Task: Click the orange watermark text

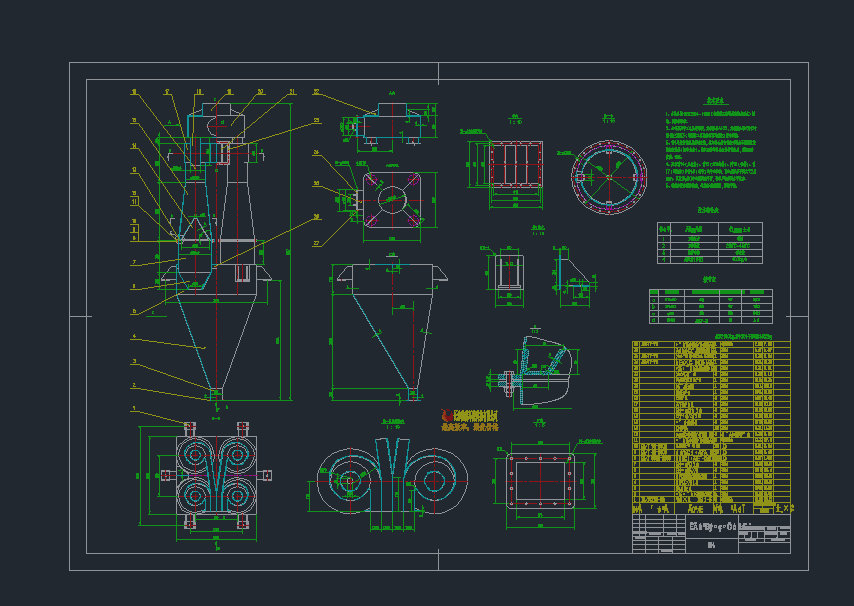Action: [470, 420]
